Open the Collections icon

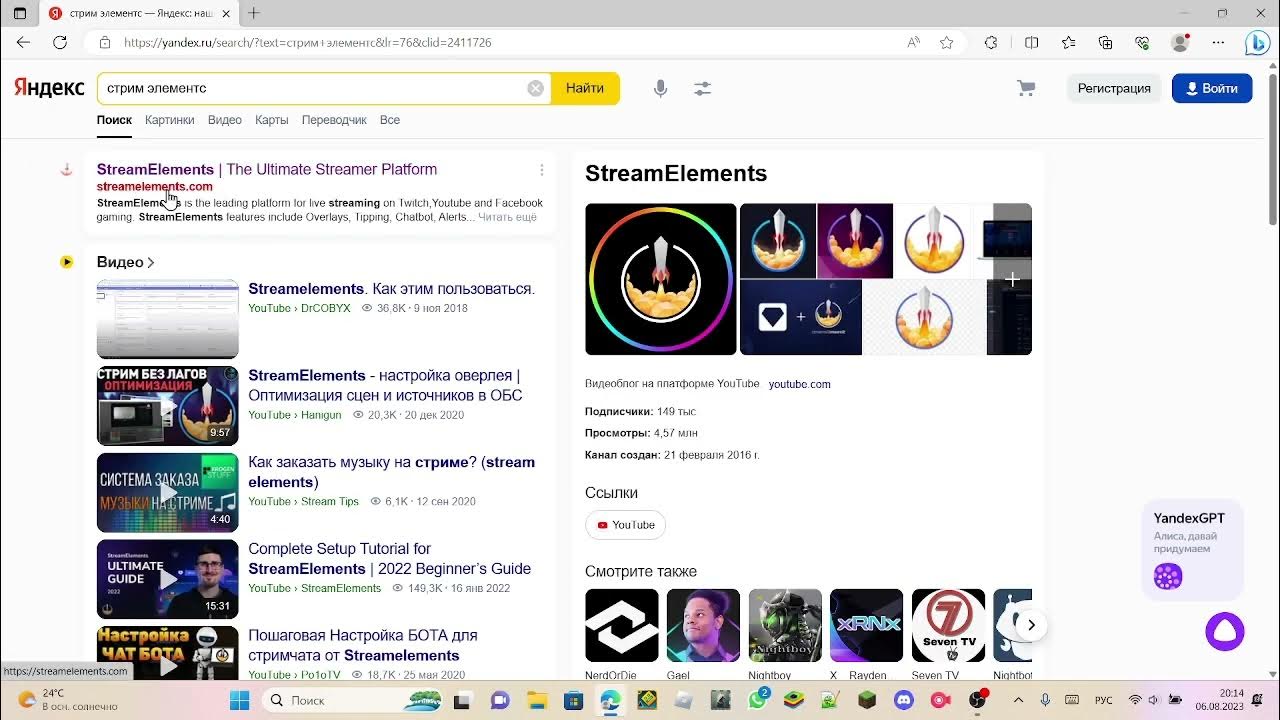tap(1105, 43)
